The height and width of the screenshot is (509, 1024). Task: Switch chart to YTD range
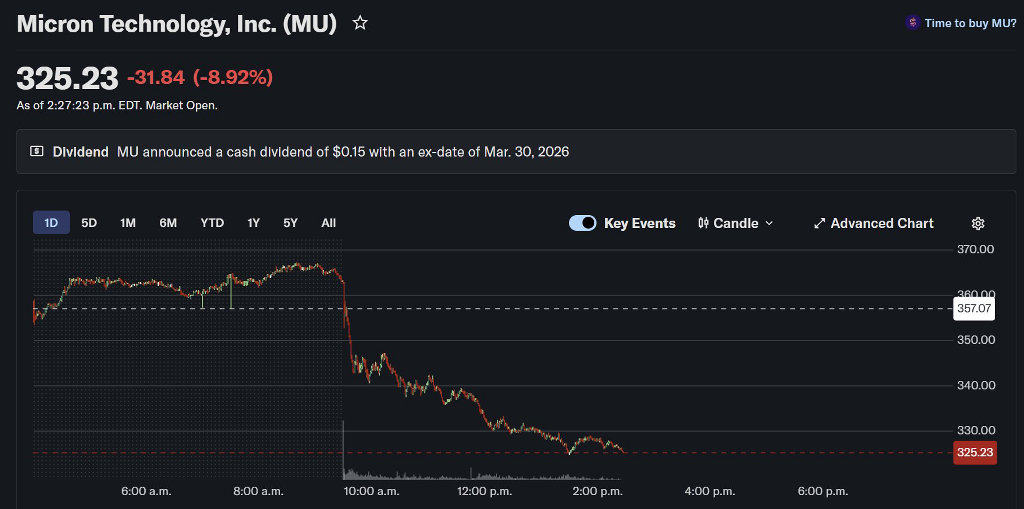point(212,223)
